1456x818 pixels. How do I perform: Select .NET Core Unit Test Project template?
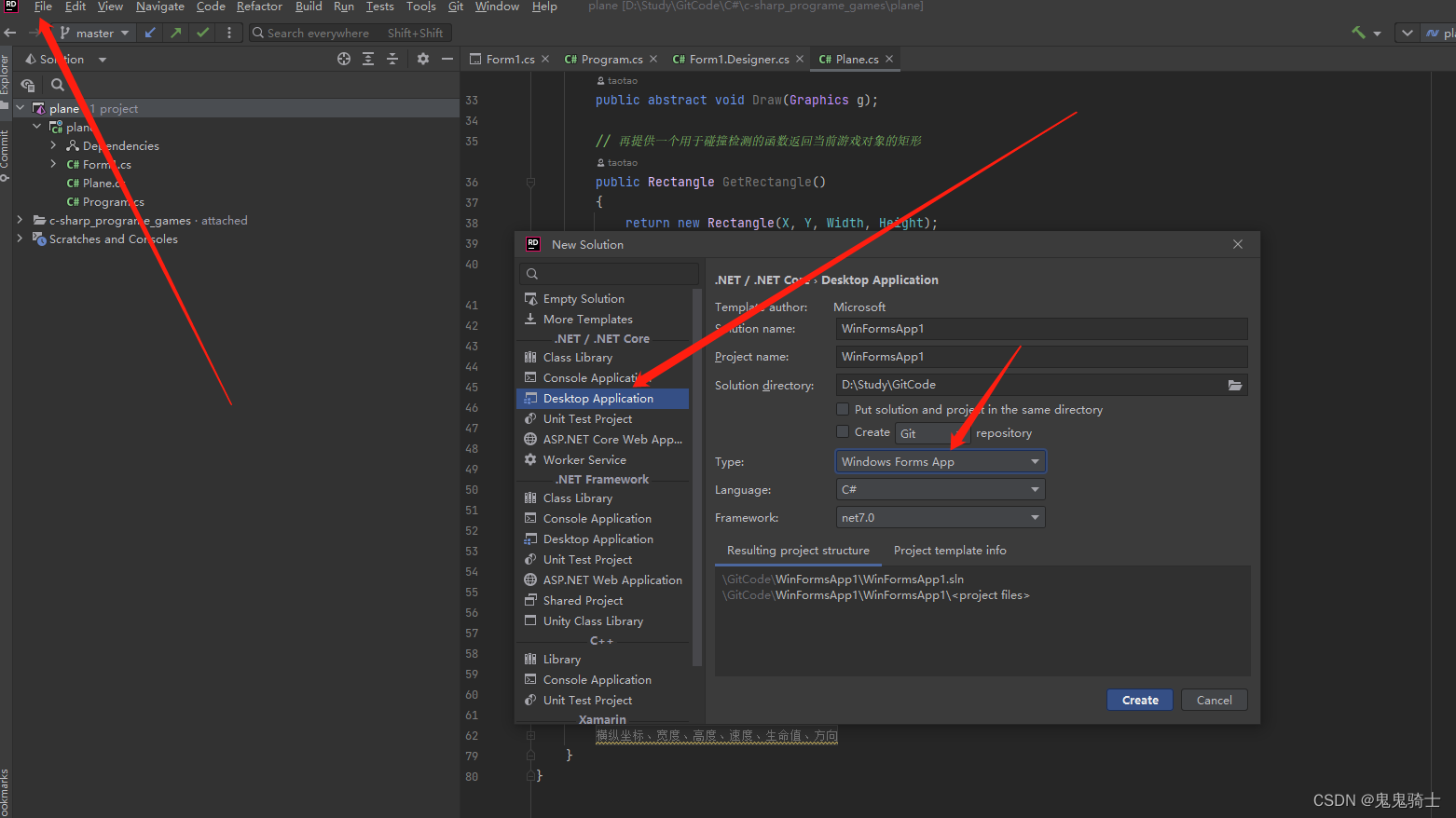(x=603, y=418)
